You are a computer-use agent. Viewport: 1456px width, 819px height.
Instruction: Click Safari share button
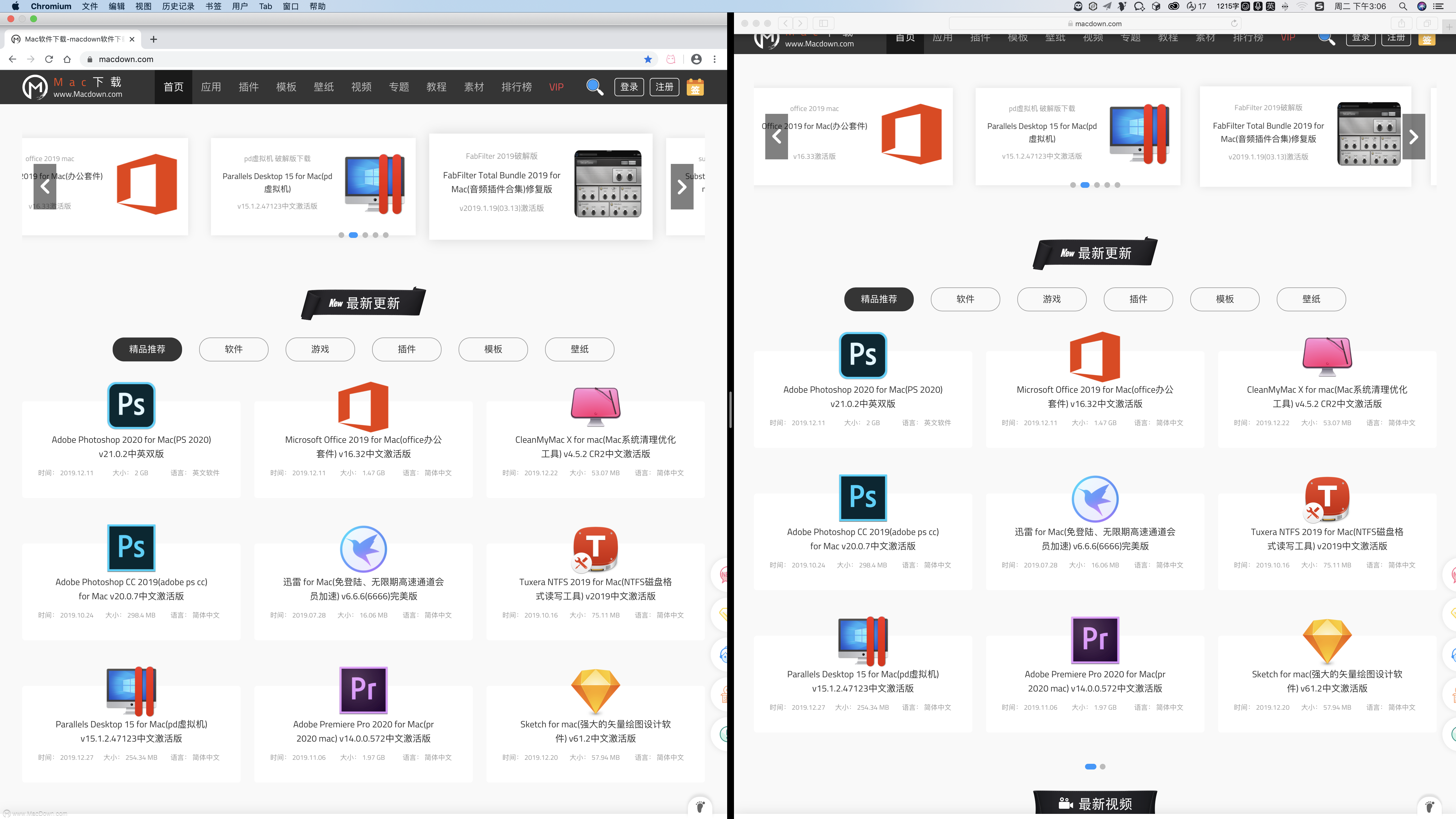coord(1401,23)
